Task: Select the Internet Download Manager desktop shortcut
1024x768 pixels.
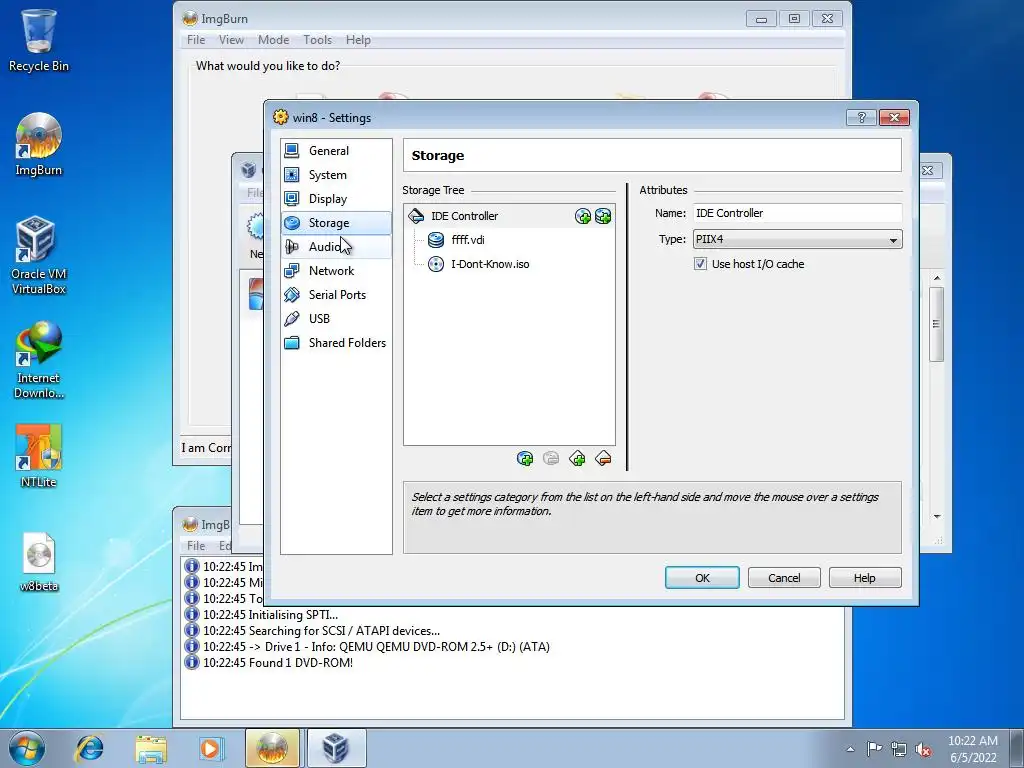Action: [39, 360]
